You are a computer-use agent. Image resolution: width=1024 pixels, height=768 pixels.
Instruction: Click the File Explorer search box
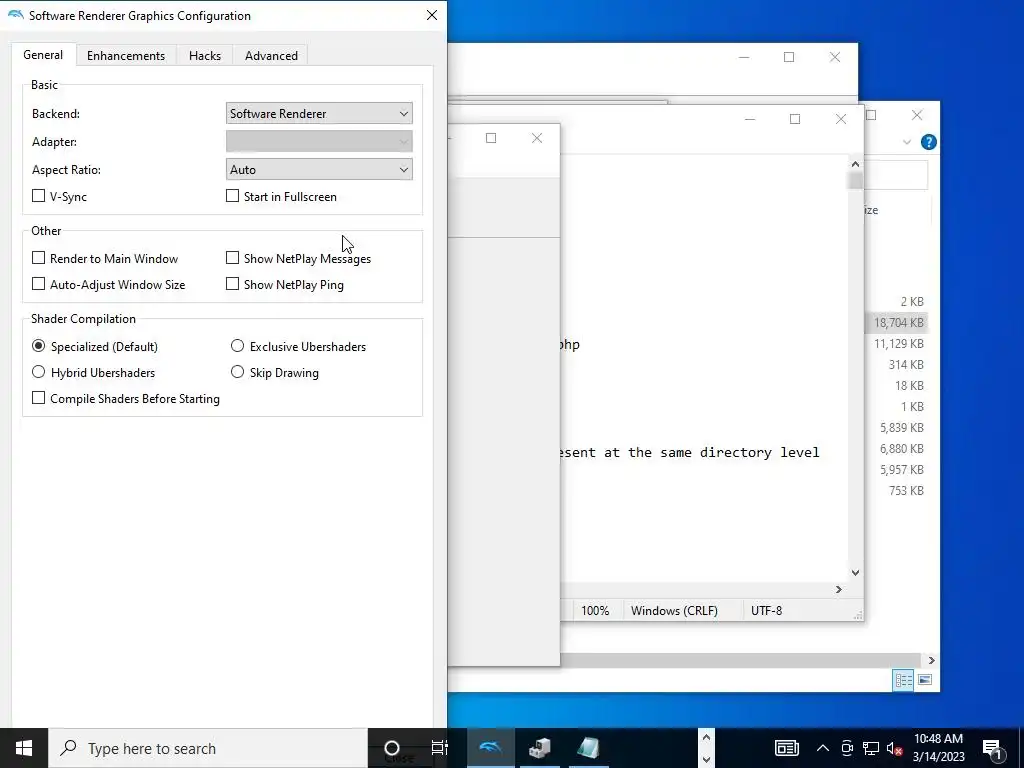pos(895,175)
